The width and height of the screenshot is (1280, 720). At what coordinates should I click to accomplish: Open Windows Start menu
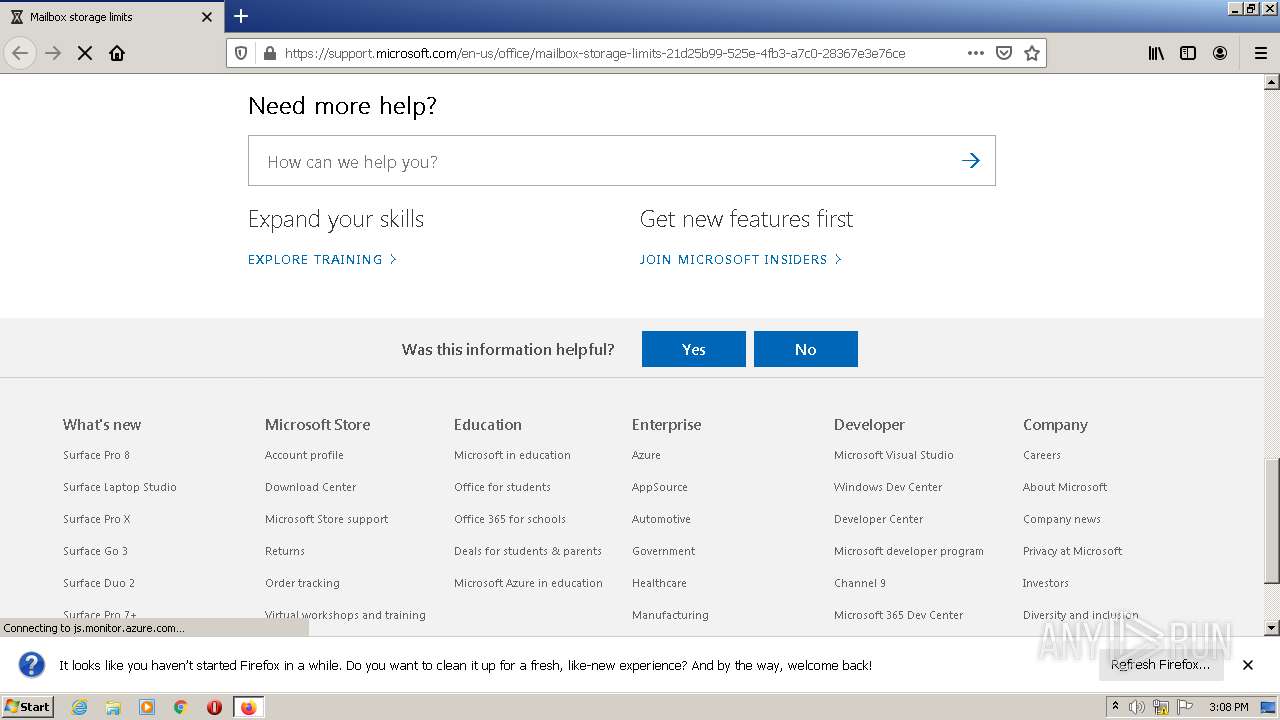click(27, 707)
